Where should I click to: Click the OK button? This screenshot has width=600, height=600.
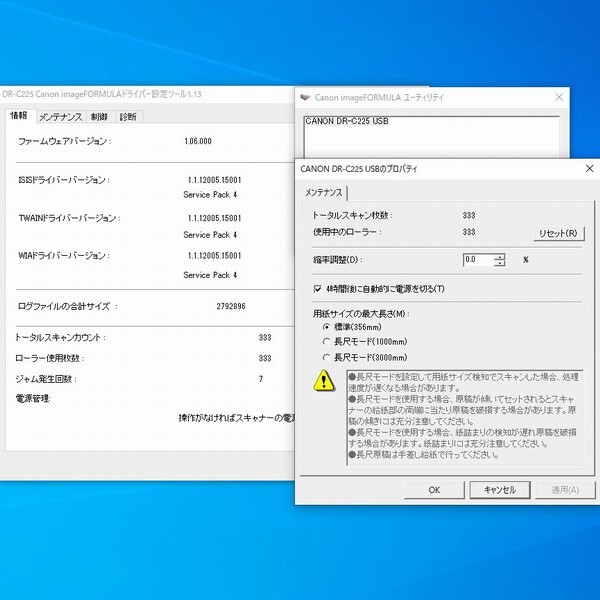434,490
